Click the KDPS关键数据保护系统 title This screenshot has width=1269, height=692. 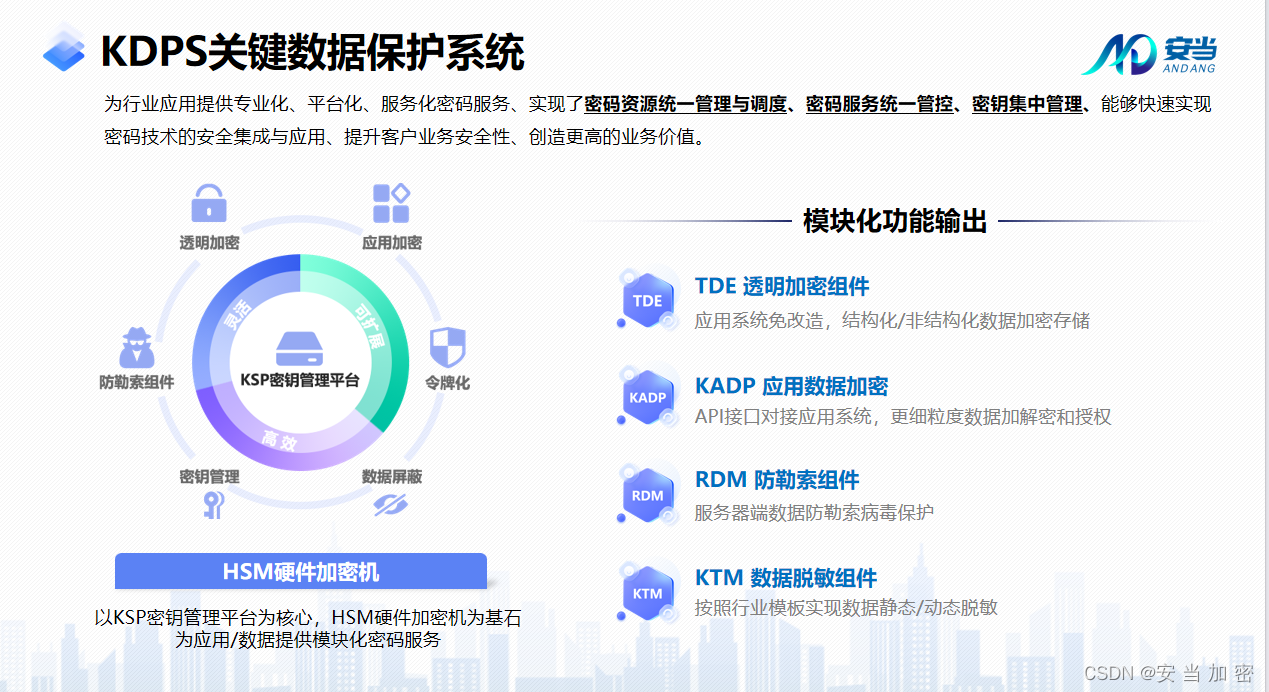click(x=312, y=52)
